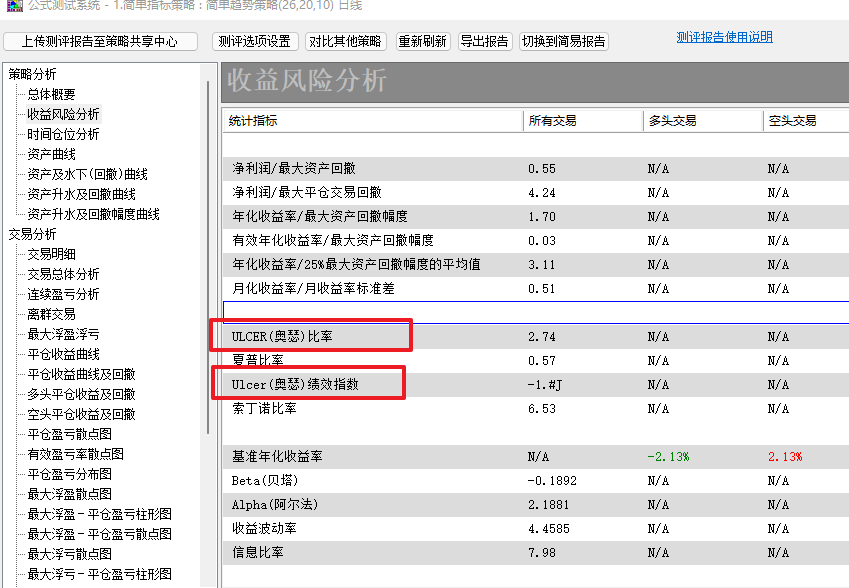This screenshot has height=588, width=849.
Task: Open 时间仓位分析 tree item
Action: (63, 134)
